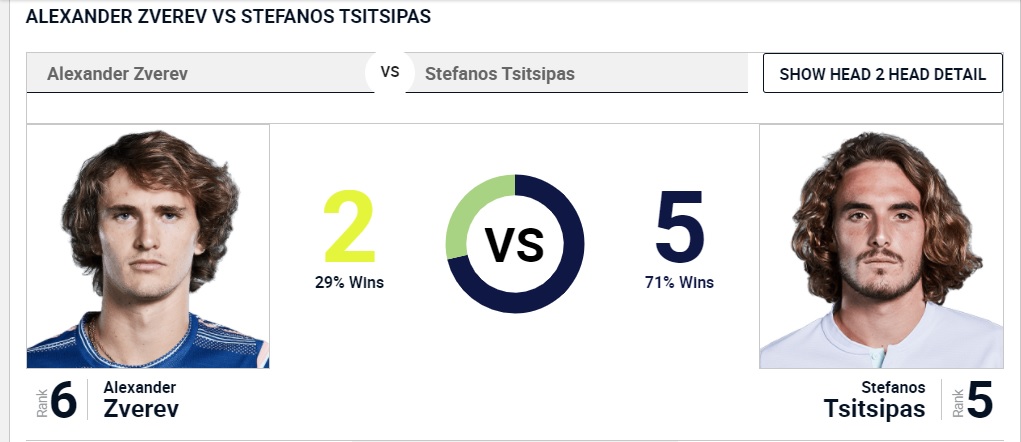Click the small VS circle between player fields

click(x=390, y=72)
